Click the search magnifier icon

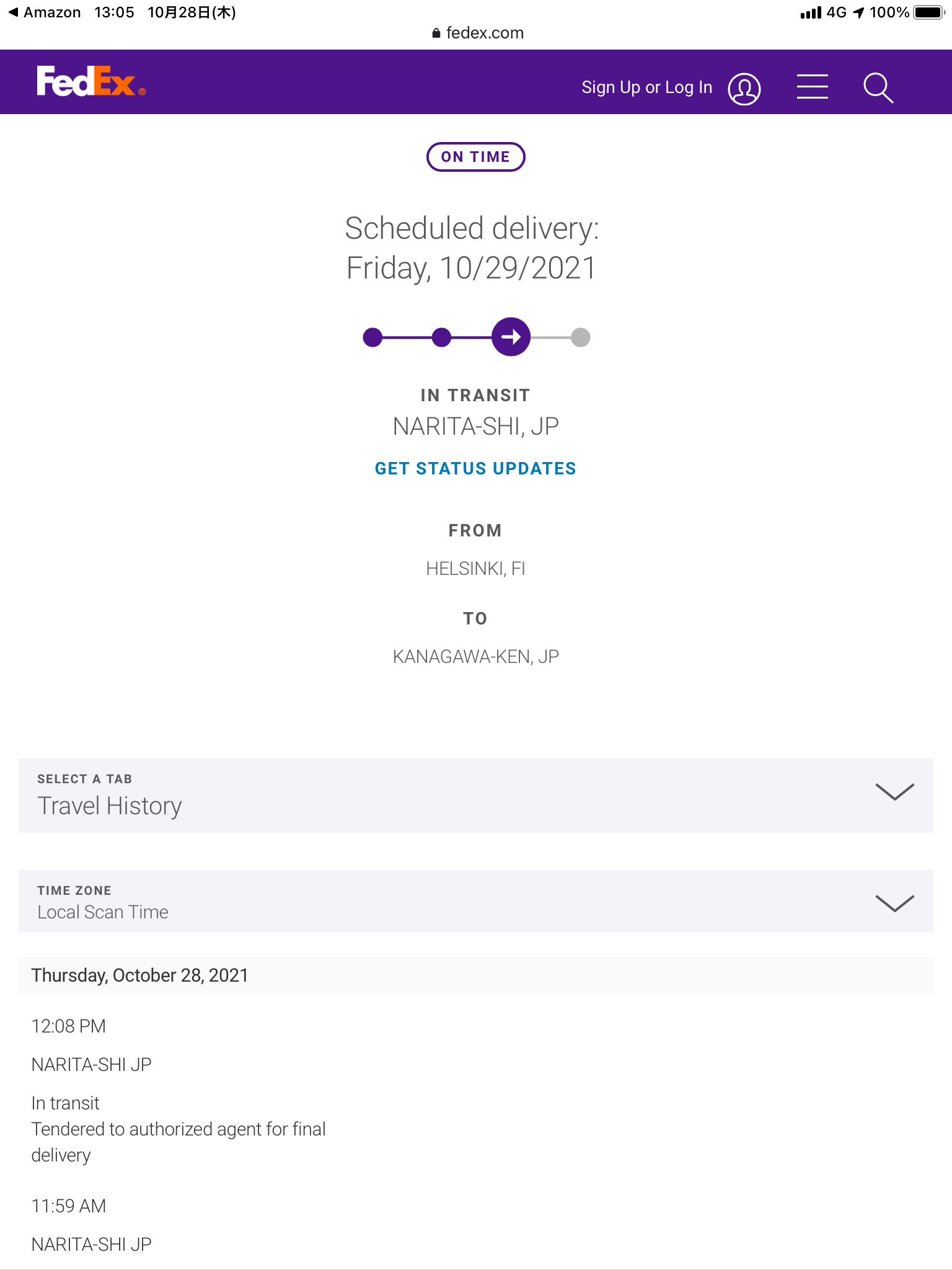click(878, 87)
